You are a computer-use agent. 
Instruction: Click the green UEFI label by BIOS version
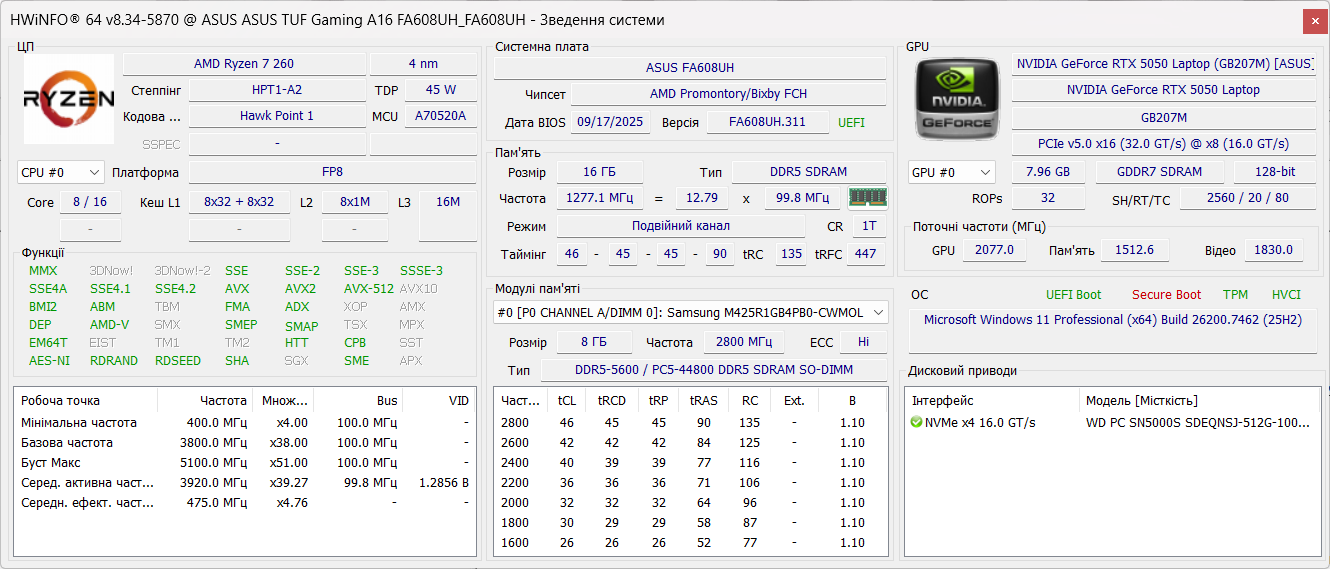coord(851,123)
